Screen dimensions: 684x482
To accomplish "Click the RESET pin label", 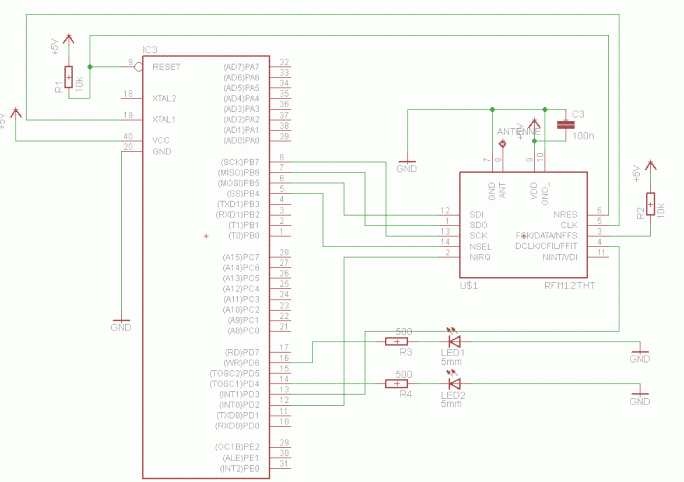I will click(166, 67).
